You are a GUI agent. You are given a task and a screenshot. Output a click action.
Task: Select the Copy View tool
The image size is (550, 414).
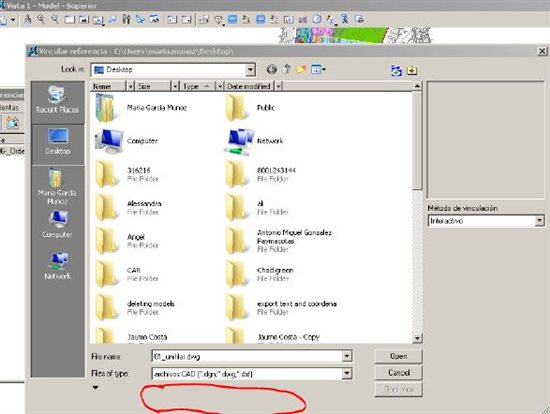coord(204,19)
